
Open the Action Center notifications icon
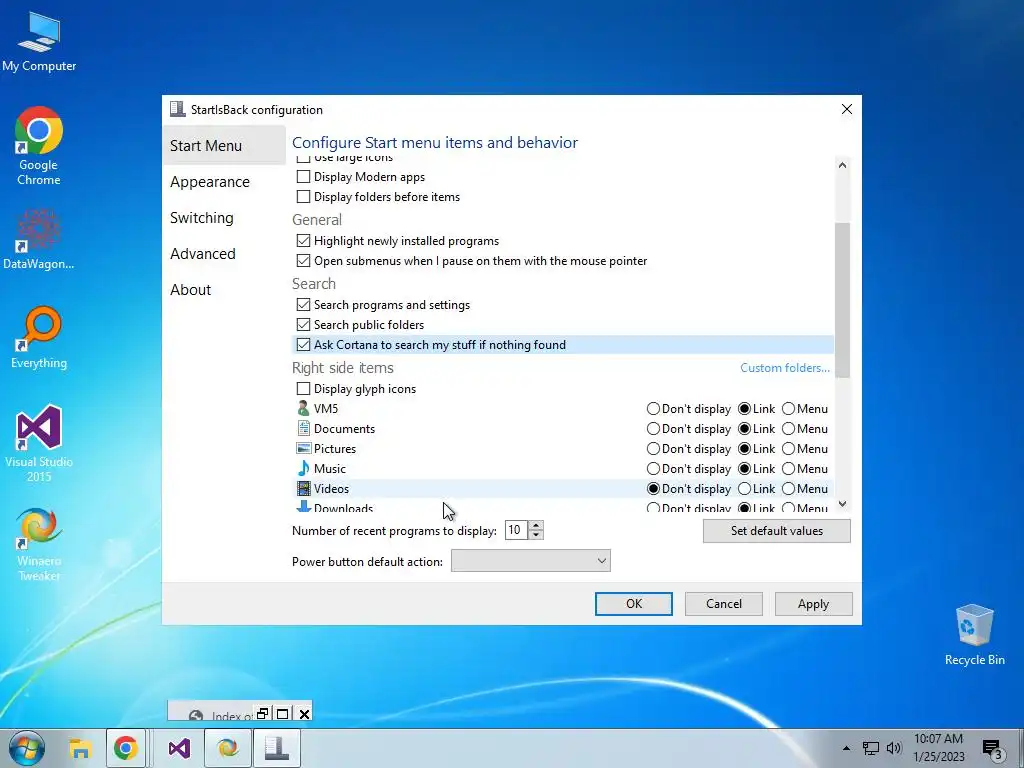pyautogui.click(x=993, y=750)
